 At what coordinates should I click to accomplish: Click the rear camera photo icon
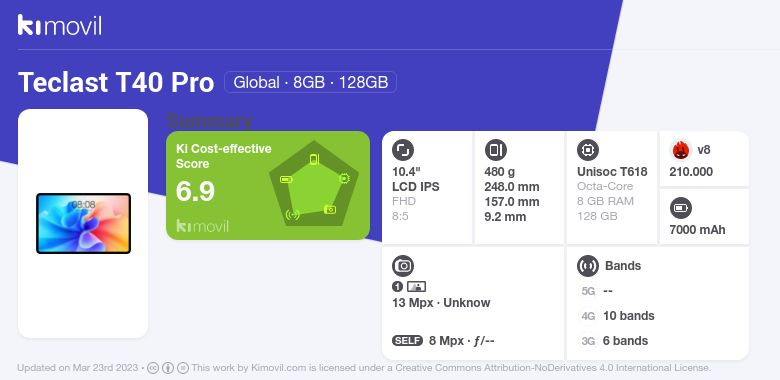pyautogui.click(x=416, y=286)
